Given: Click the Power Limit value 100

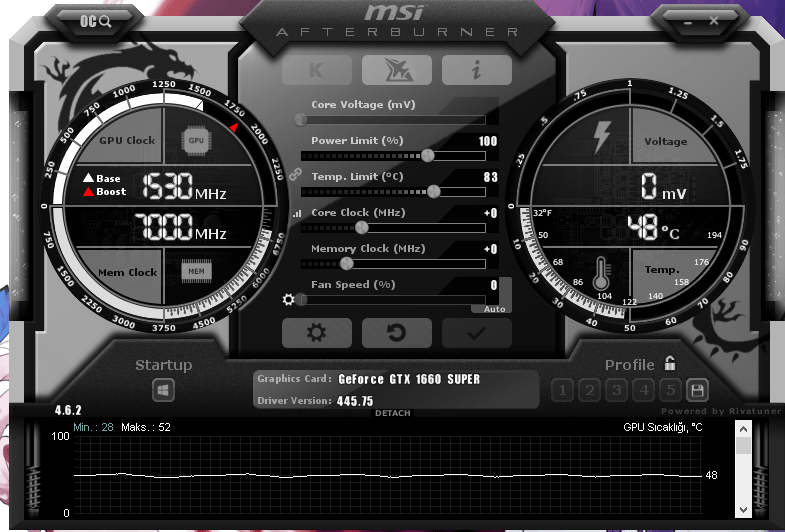Looking at the screenshot, I should 488,141.
